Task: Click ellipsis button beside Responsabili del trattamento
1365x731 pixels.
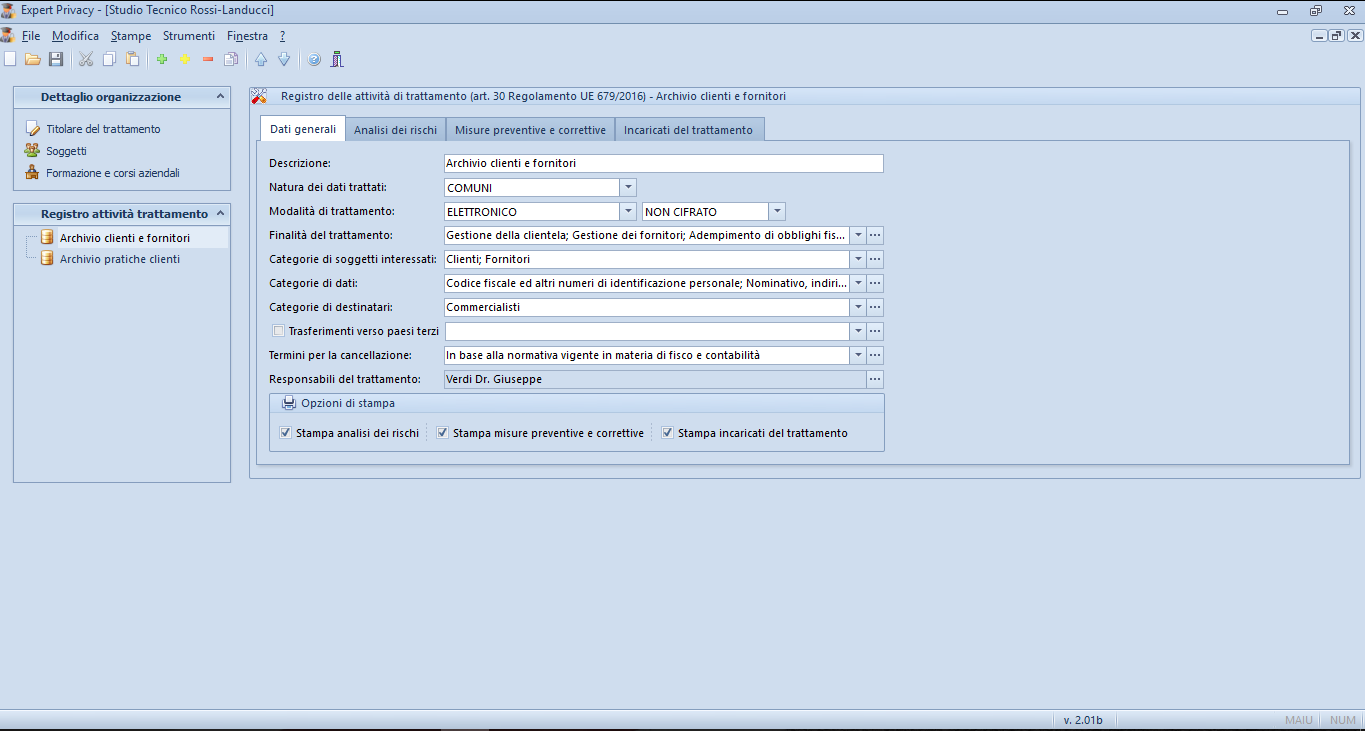Action: tap(875, 380)
